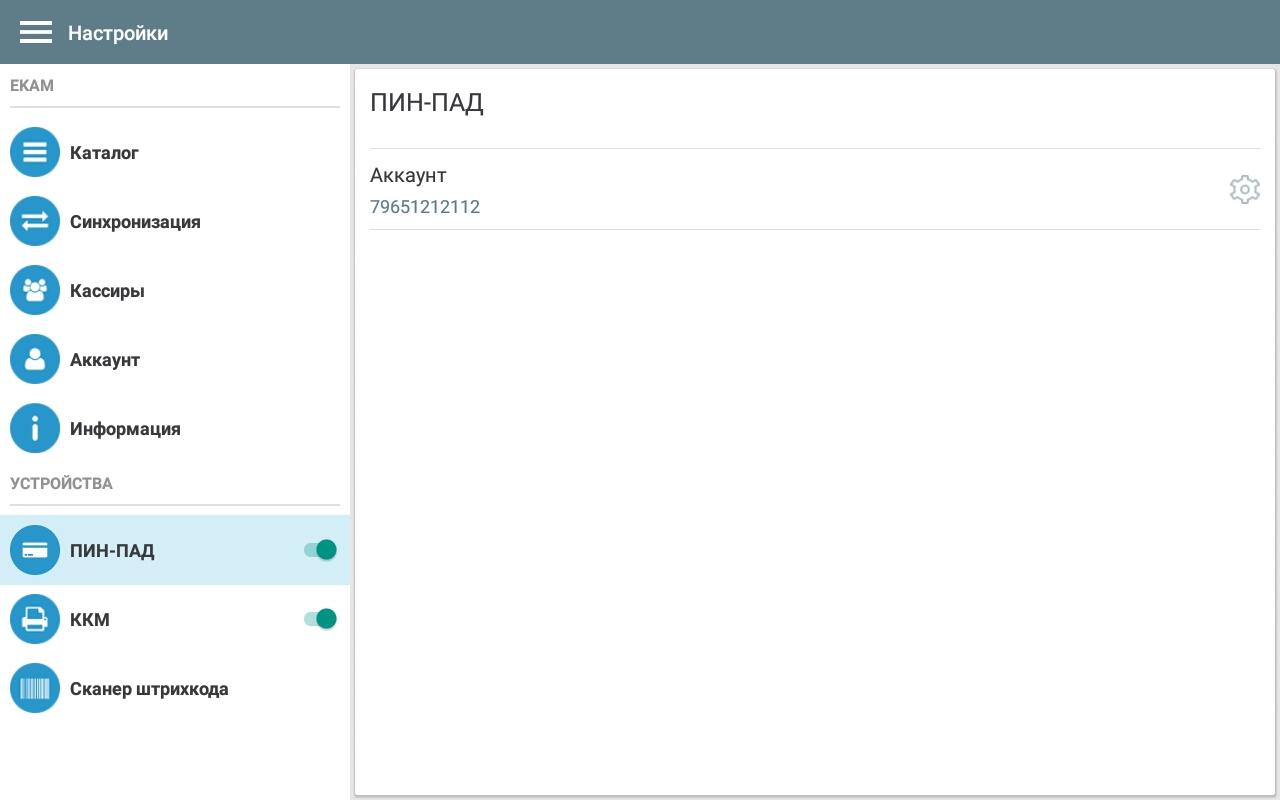Click the УСТРОЙСТВА section header

pyautogui.click(x=61, y=484)
